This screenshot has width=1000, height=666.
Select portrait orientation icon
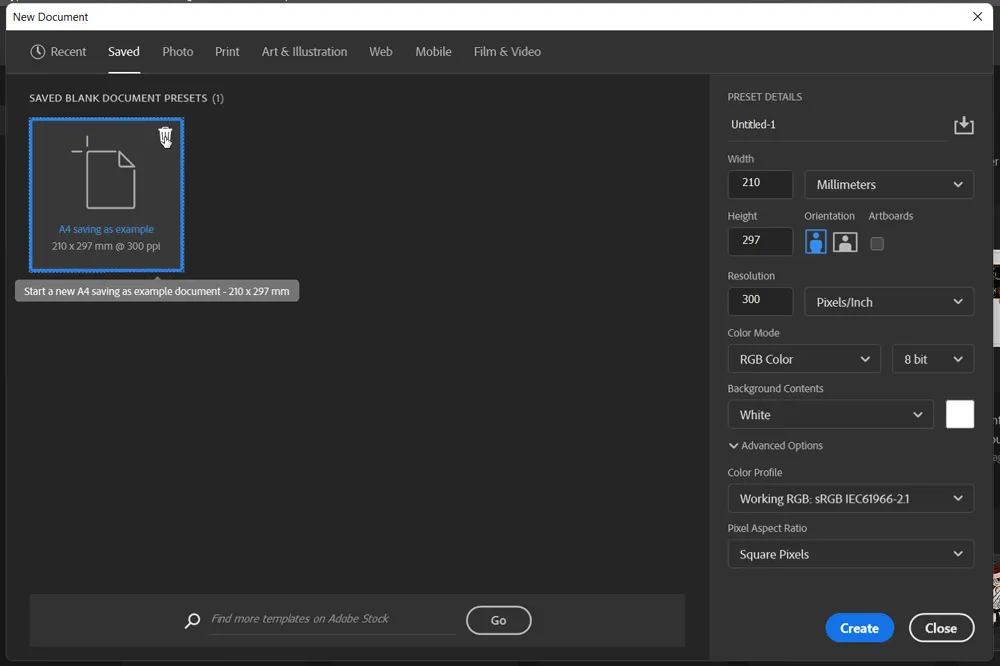816,242
